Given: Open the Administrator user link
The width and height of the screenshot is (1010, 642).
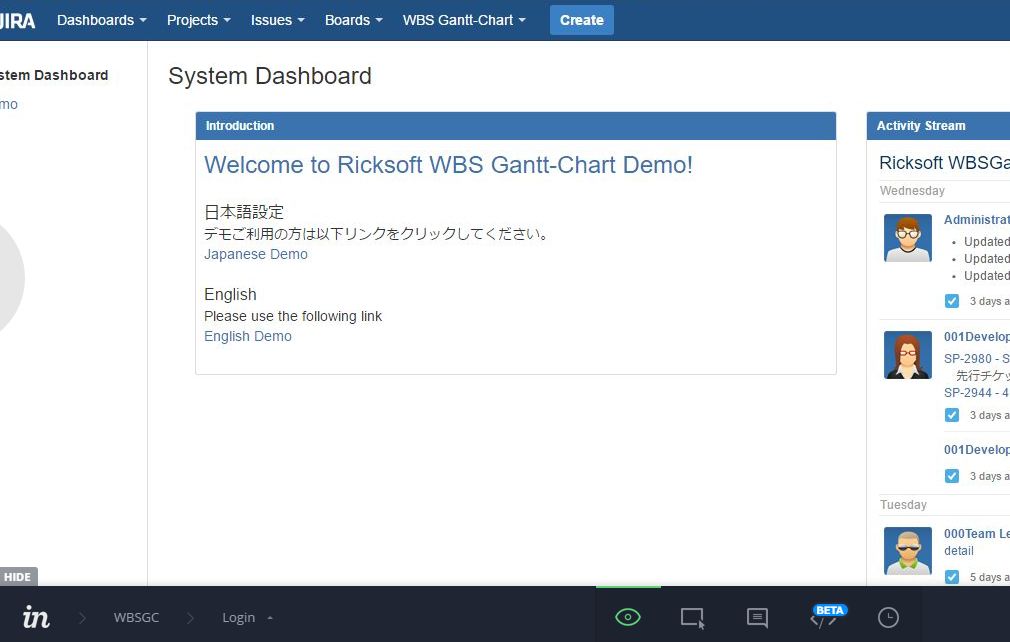Looking at the screenshot, I should 977,220.
